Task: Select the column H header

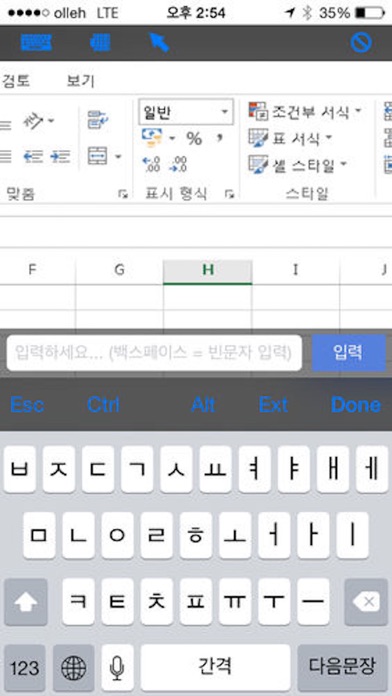Action: [x=207, y=271]
